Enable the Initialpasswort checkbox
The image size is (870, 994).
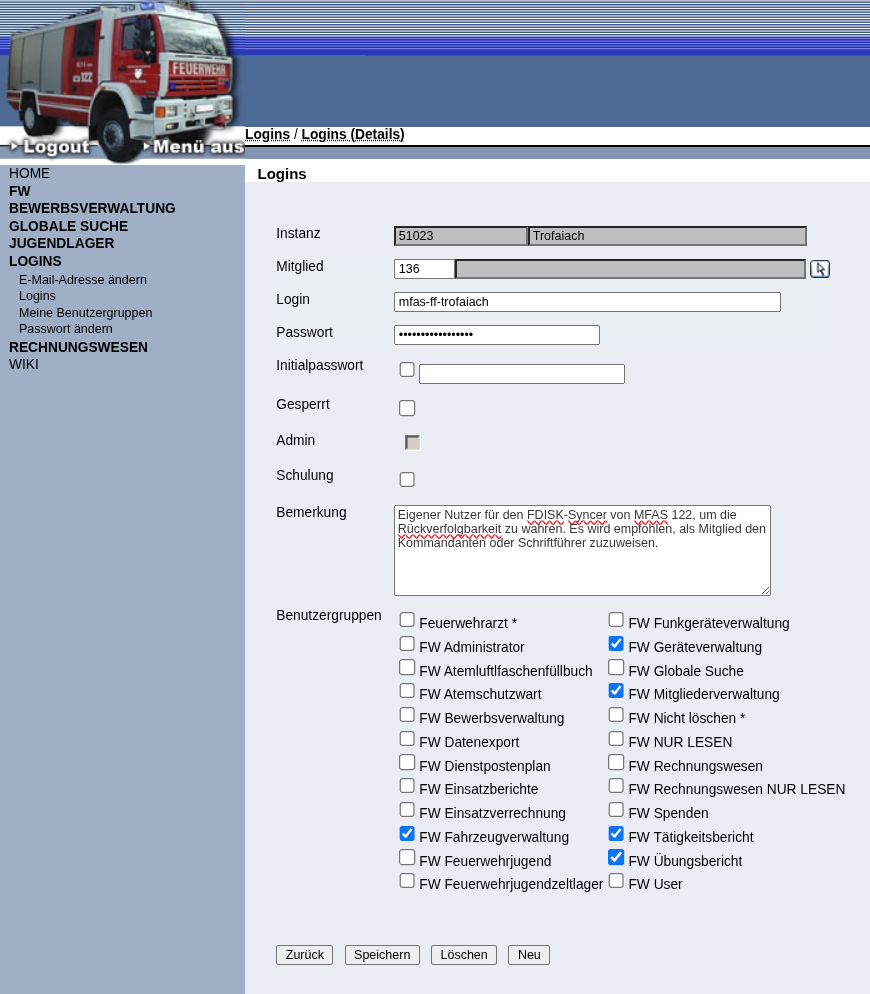tap(407, 370)
